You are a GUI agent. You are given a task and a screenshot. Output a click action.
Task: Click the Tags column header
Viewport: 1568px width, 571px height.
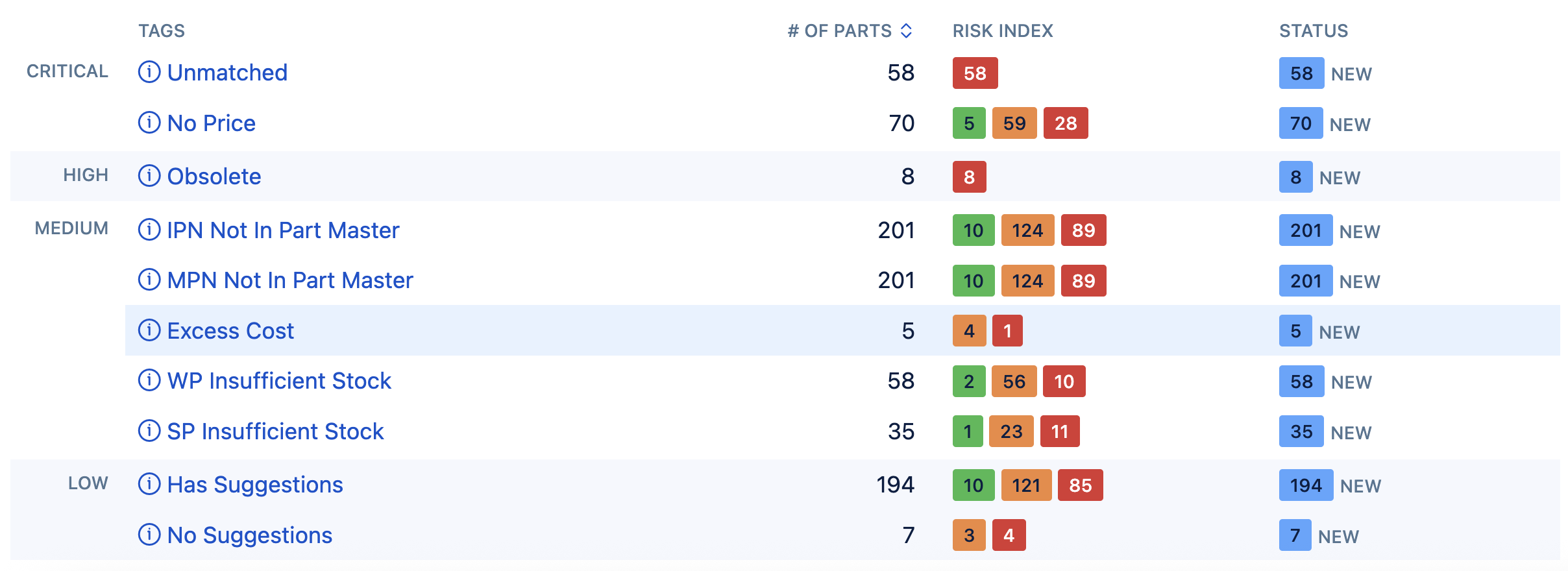point(162,30)
